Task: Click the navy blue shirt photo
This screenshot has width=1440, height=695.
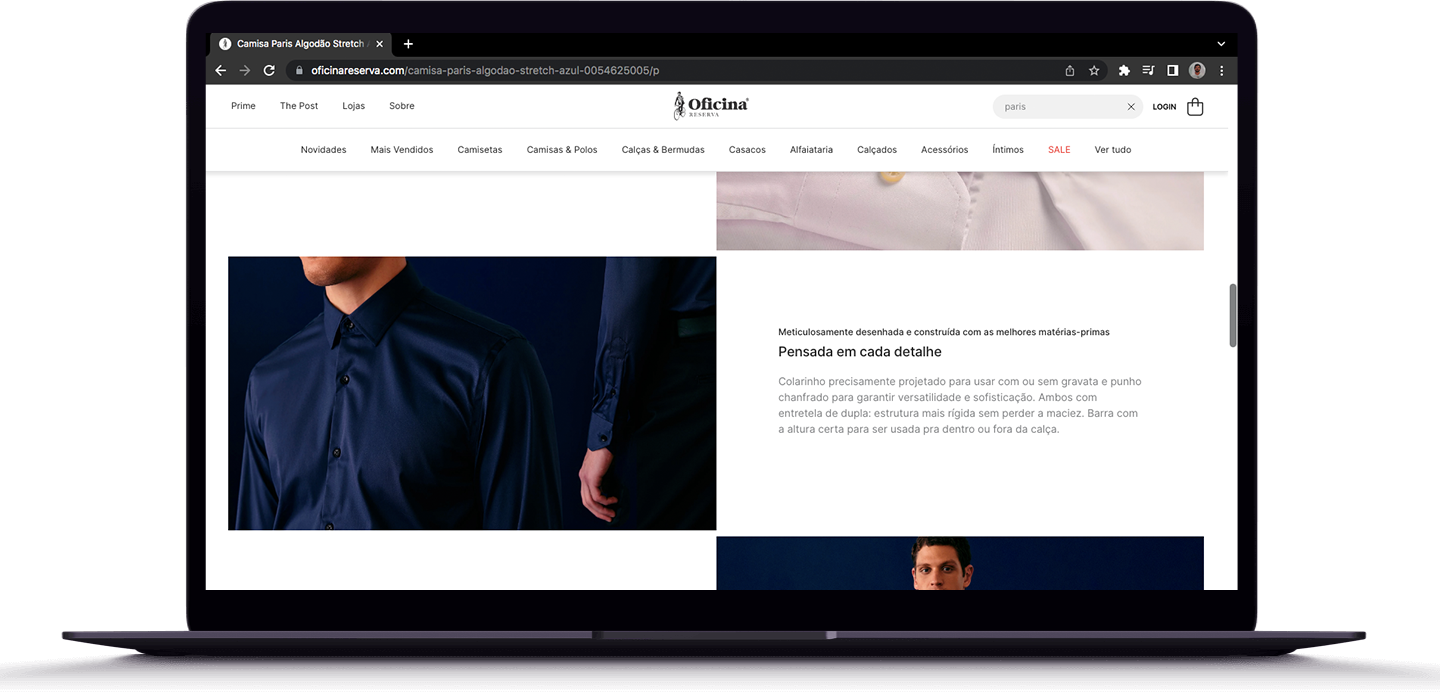Action: (472, 393)
